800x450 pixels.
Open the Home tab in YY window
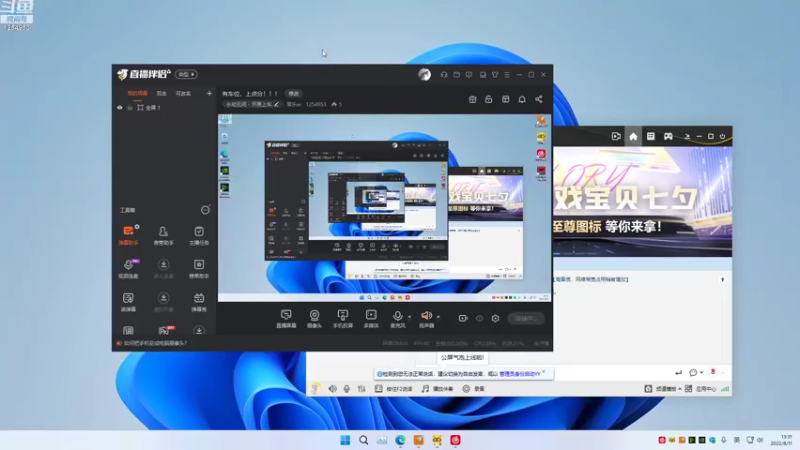[633, 137]
